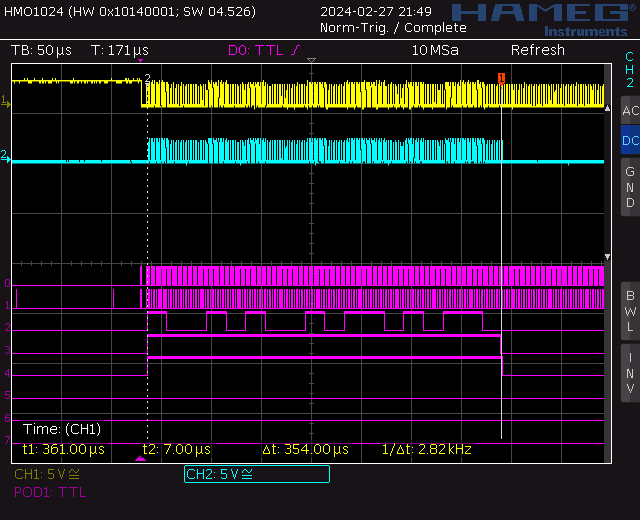Screen dimensions: 640x520
Task: Click the POD1: TTL logic pod label
Action: tap(50, 492)
